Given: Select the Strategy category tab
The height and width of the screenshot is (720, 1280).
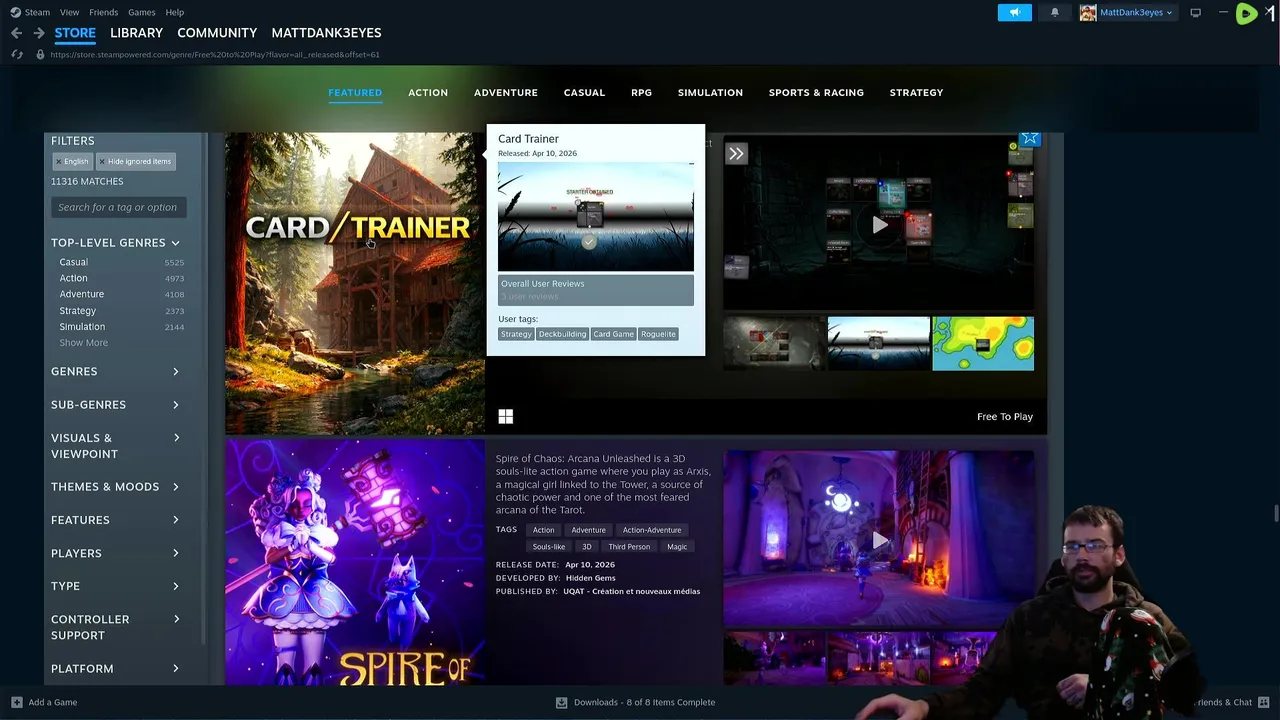Looking at the screenshot, I should (916, 92).
